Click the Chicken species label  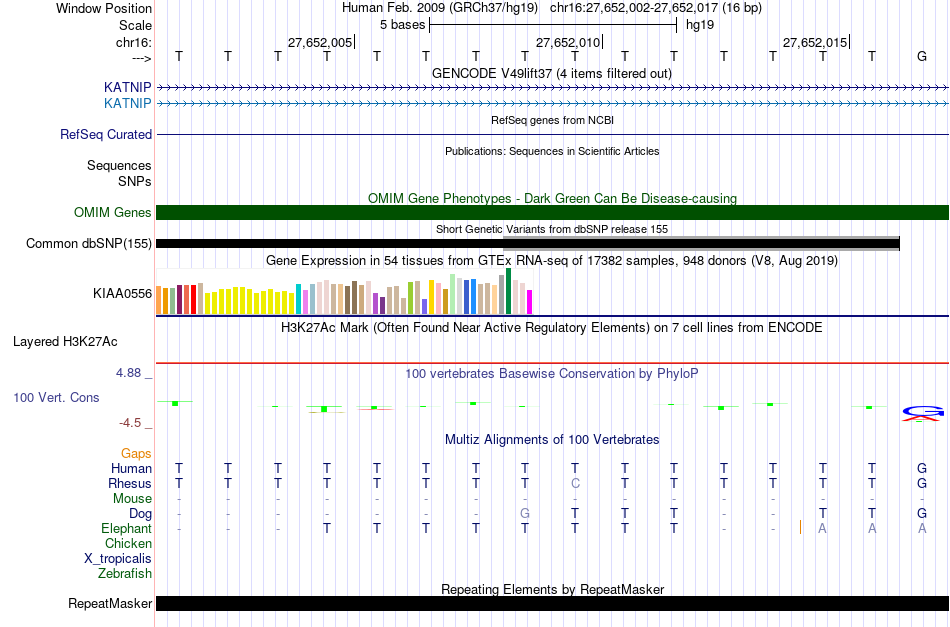(128, 543)
